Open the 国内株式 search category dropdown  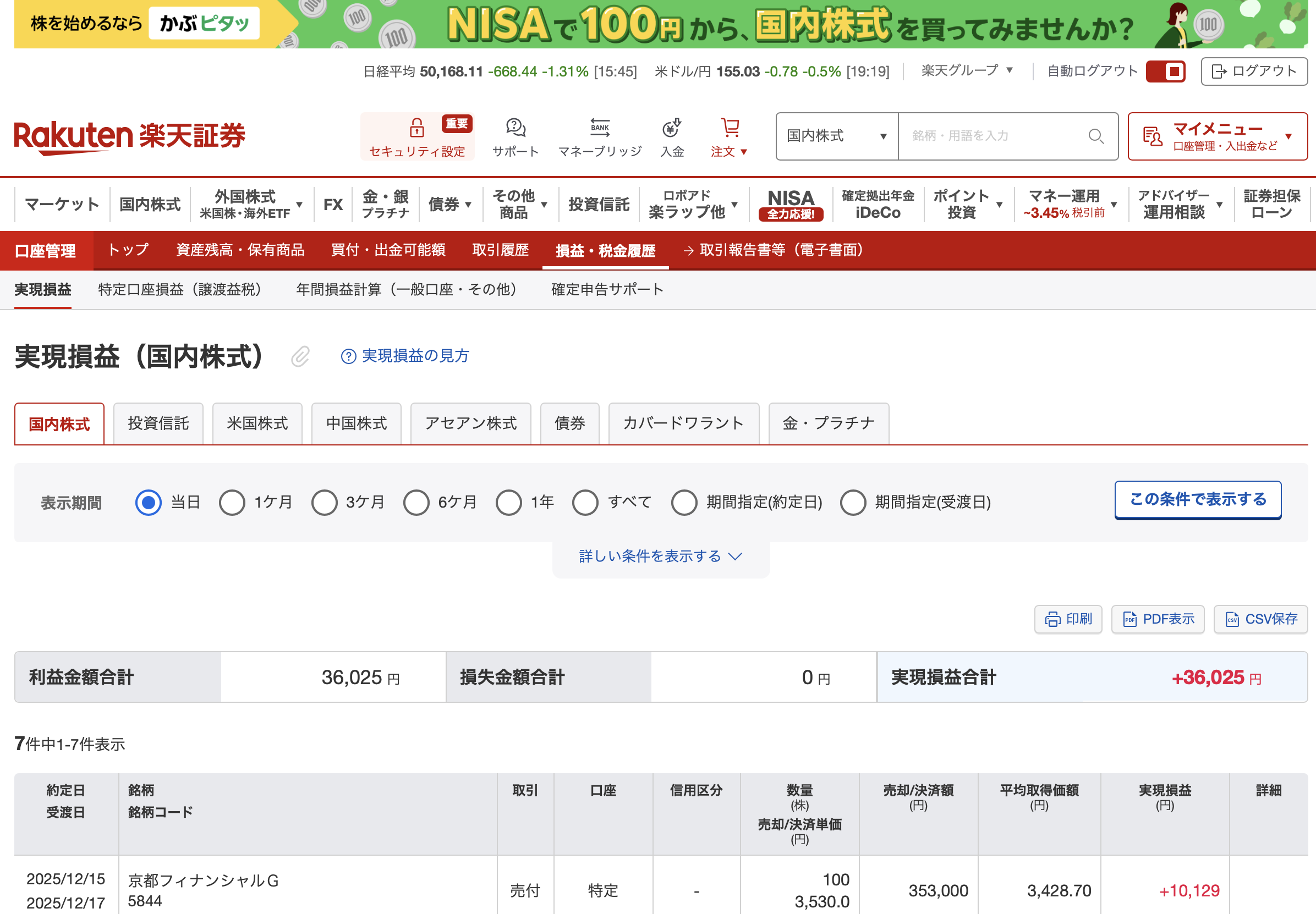tap(836, 136)
